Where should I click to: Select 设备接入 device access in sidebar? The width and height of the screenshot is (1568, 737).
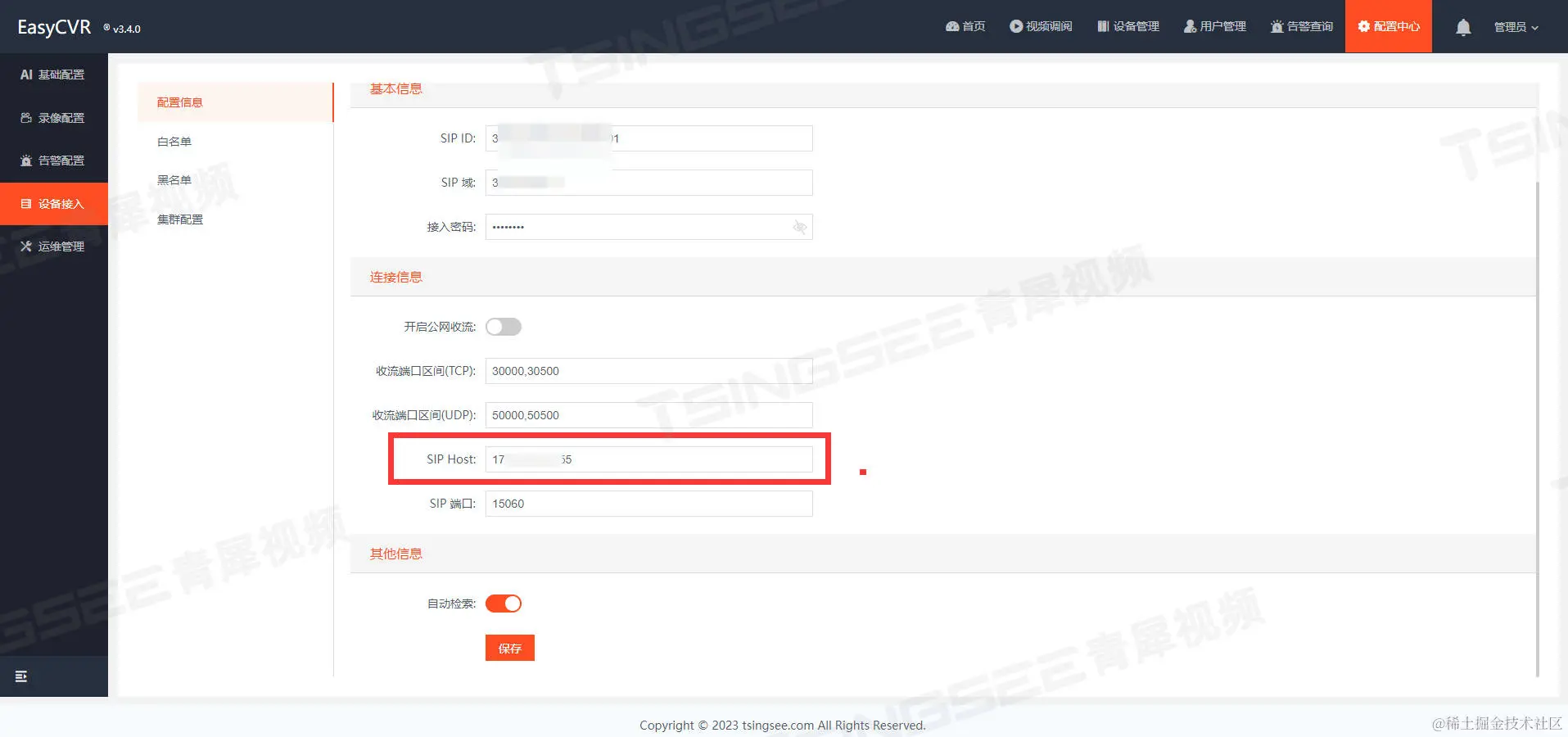point(54,204)
